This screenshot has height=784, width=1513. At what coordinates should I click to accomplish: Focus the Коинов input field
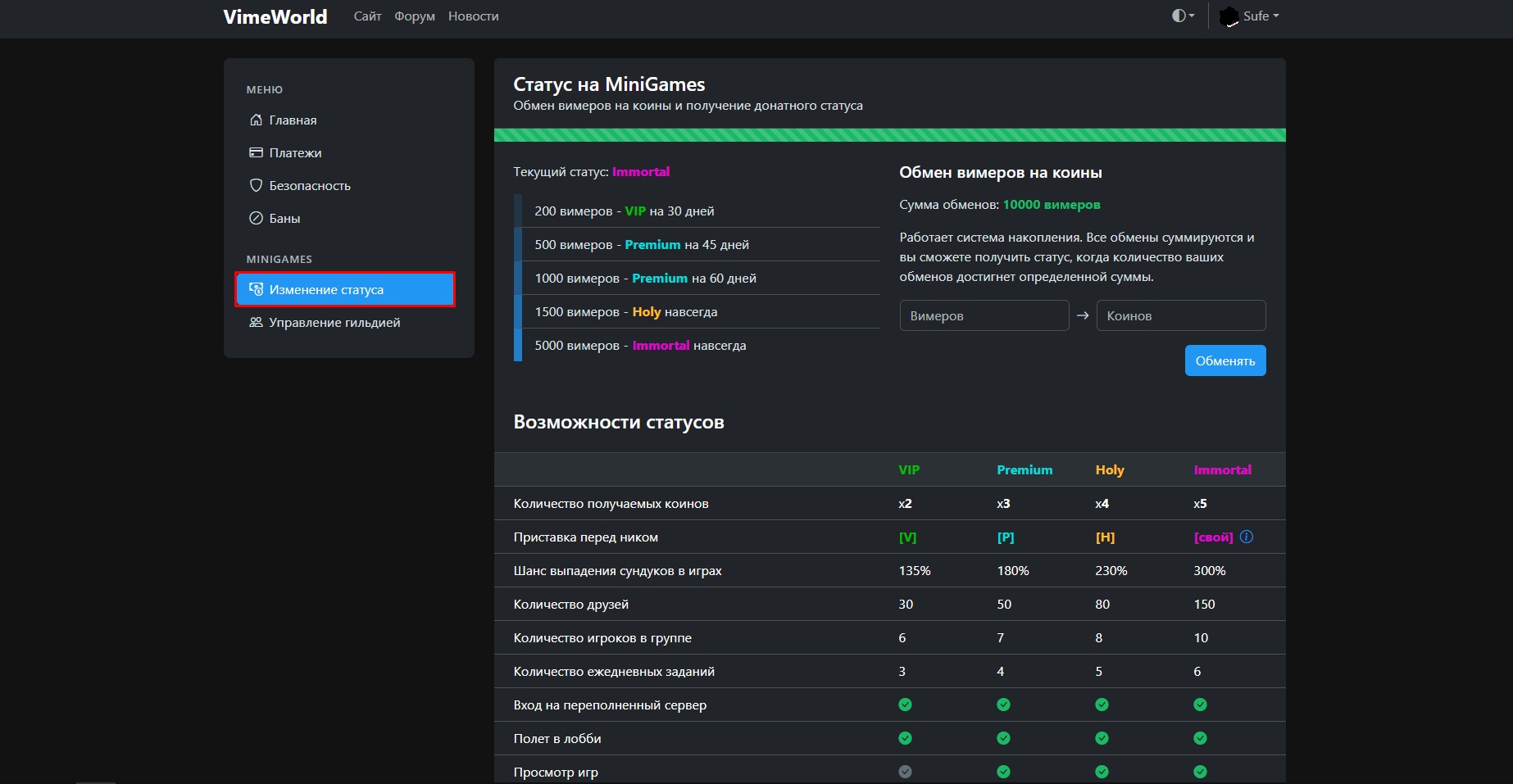pyautogui.click(x=1180, y=315)
